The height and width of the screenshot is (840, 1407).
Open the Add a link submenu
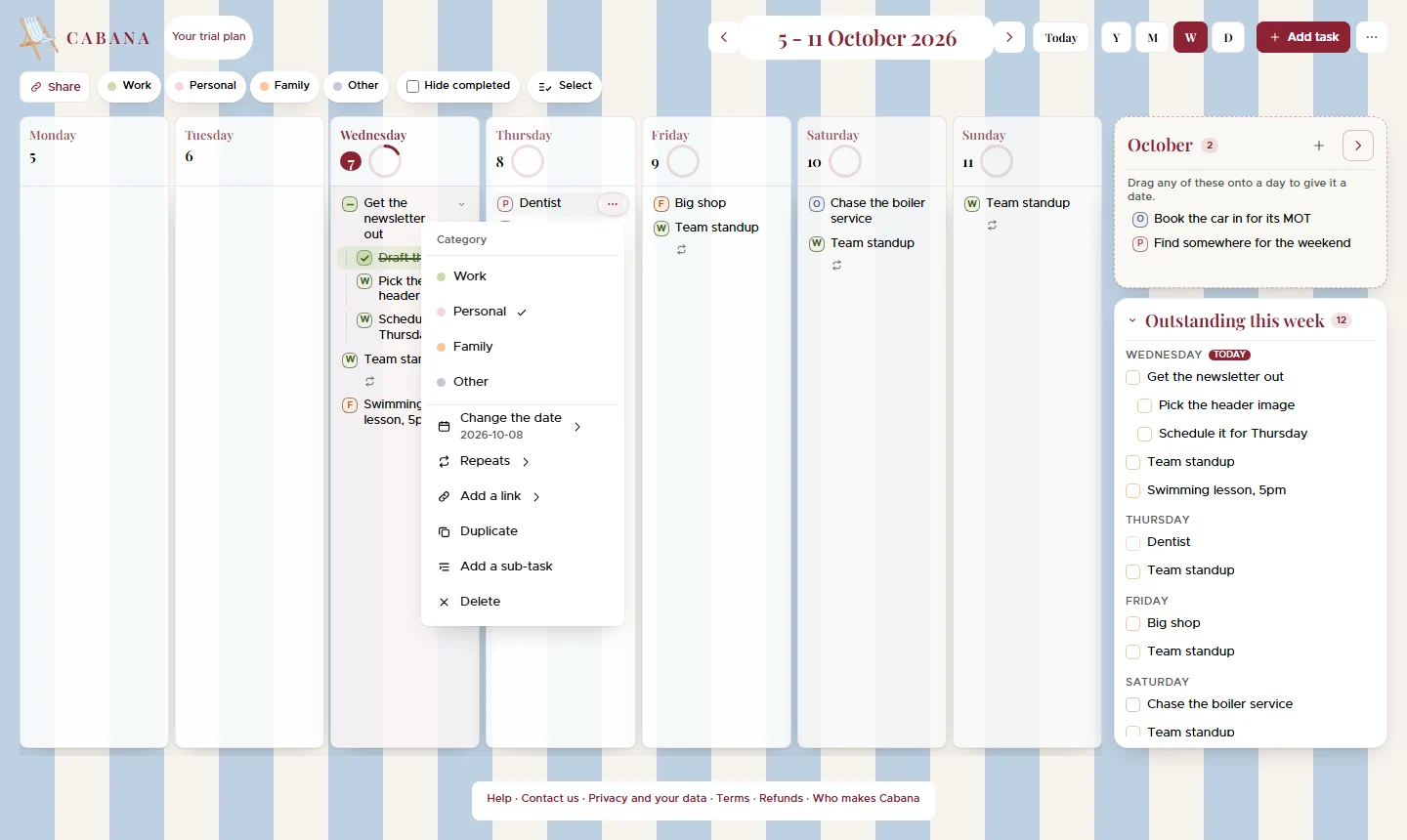[523, 496]
